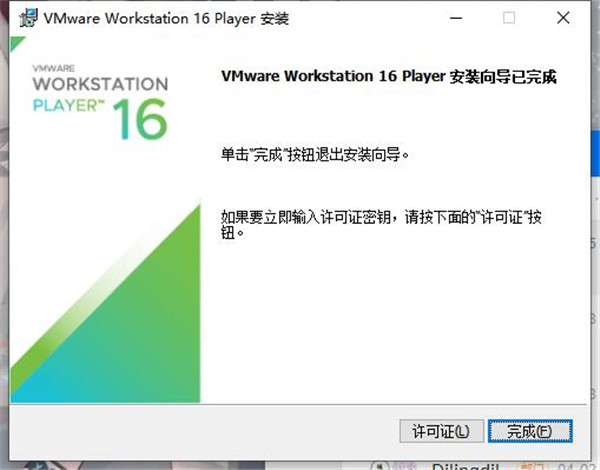Screen dimensions: 600x470
Task: Open the 许可证(L) license button
Action: [441, 431]
